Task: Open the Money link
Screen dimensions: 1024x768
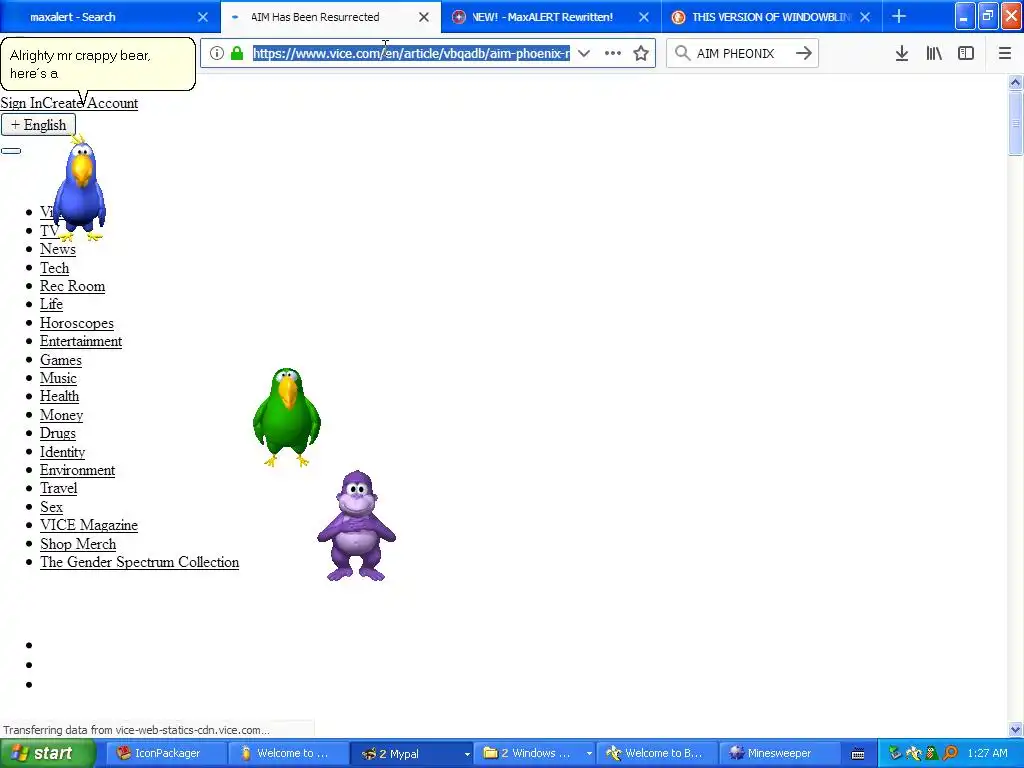Action: [61, 415]
